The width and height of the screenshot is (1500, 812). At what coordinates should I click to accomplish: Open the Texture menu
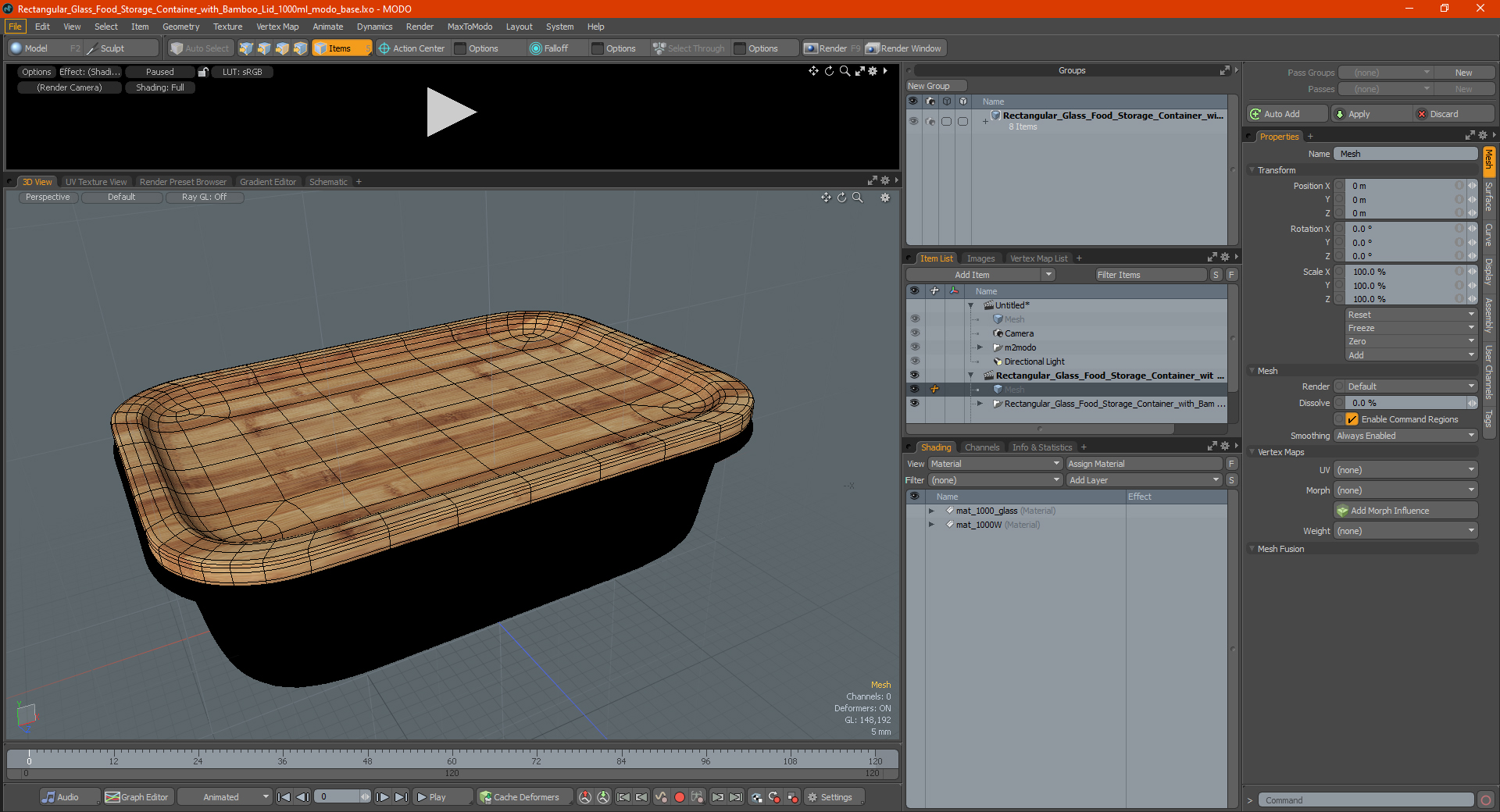point(227,27)
